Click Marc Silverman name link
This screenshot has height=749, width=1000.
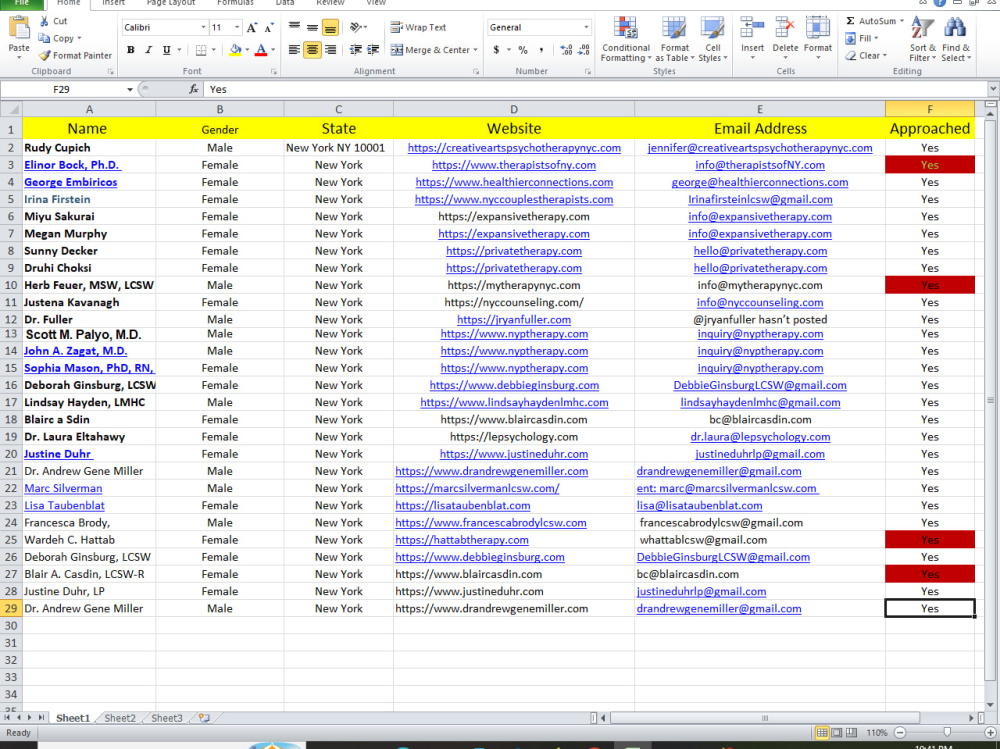63,489
